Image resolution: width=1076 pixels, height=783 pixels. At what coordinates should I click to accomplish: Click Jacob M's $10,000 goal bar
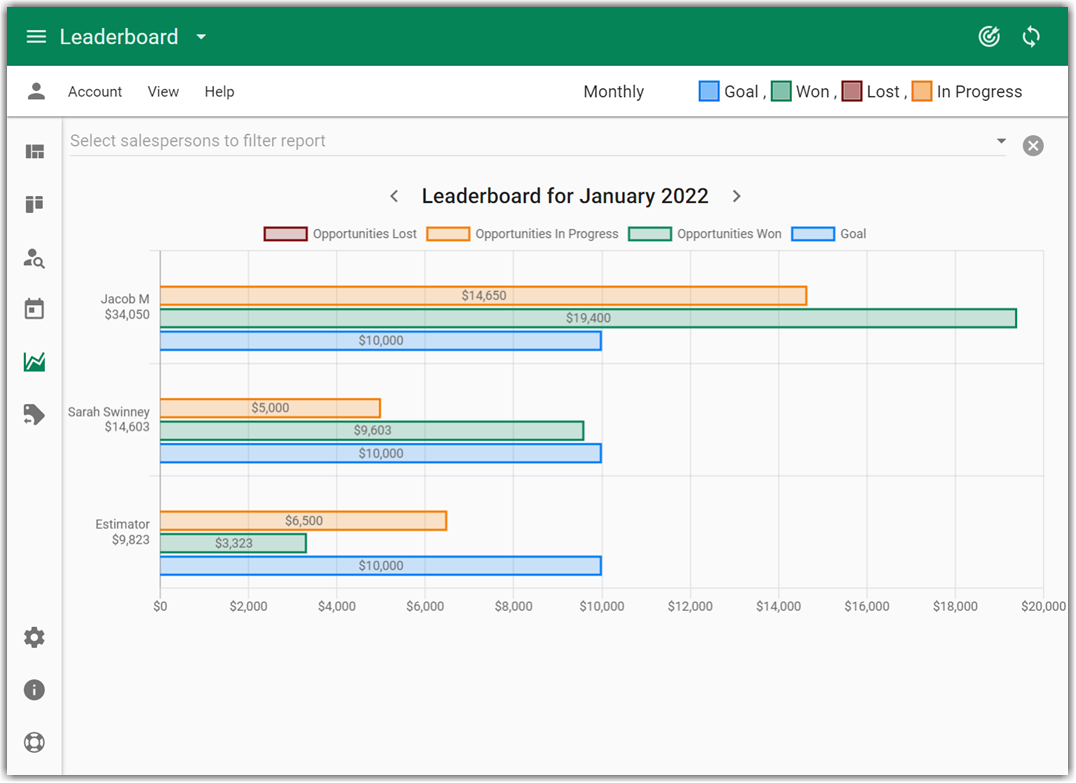[x=381, y=341]
